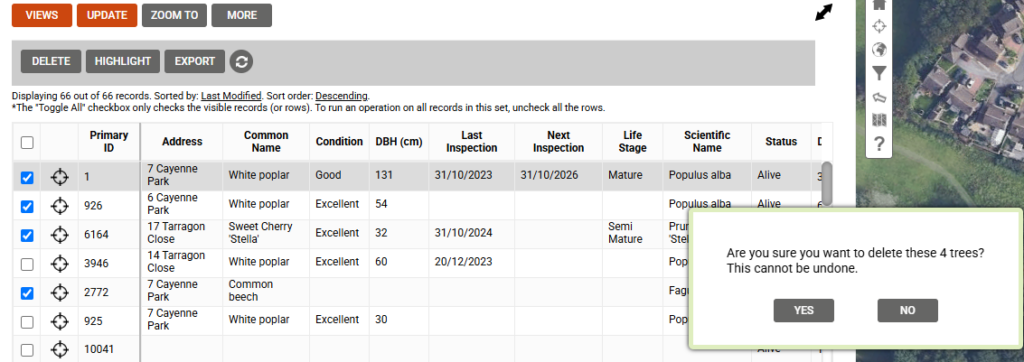Image resolution: width=1024 pixels, height=362 pixels.
Task: Toggle the select-all checkbox in the table header
Action: [27, 142]
